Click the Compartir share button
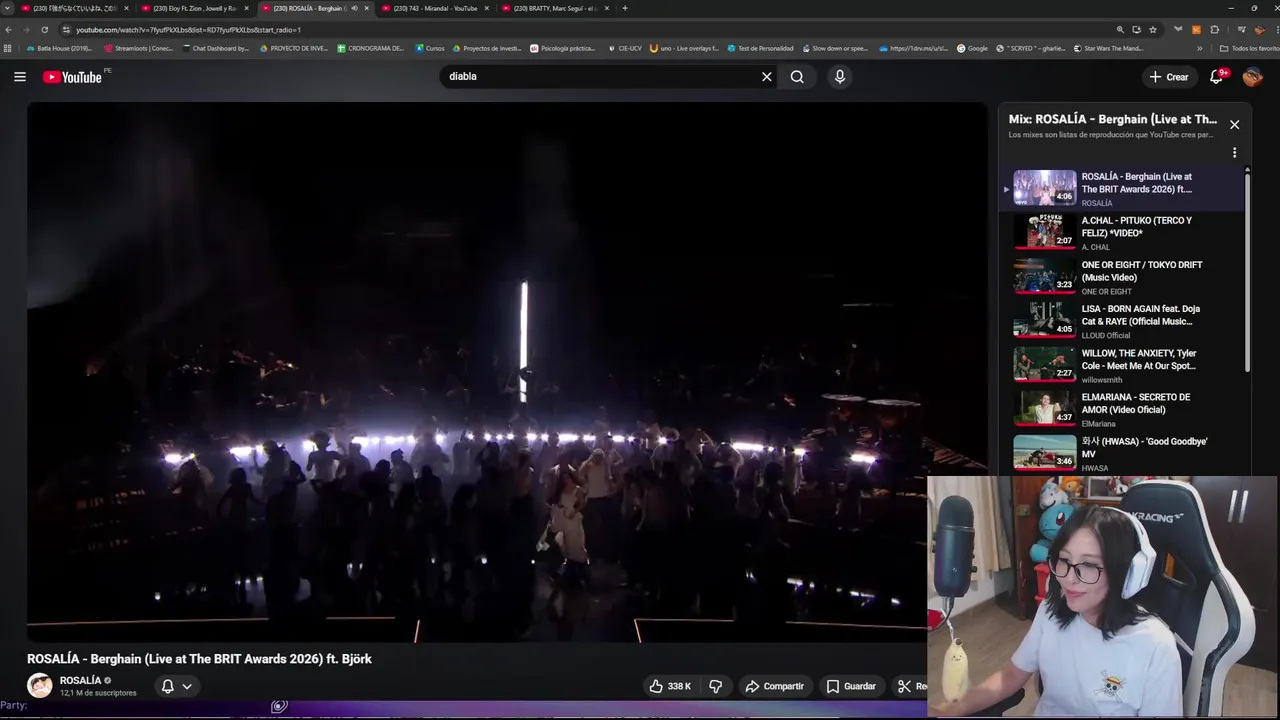 click(x=774, y=686)
